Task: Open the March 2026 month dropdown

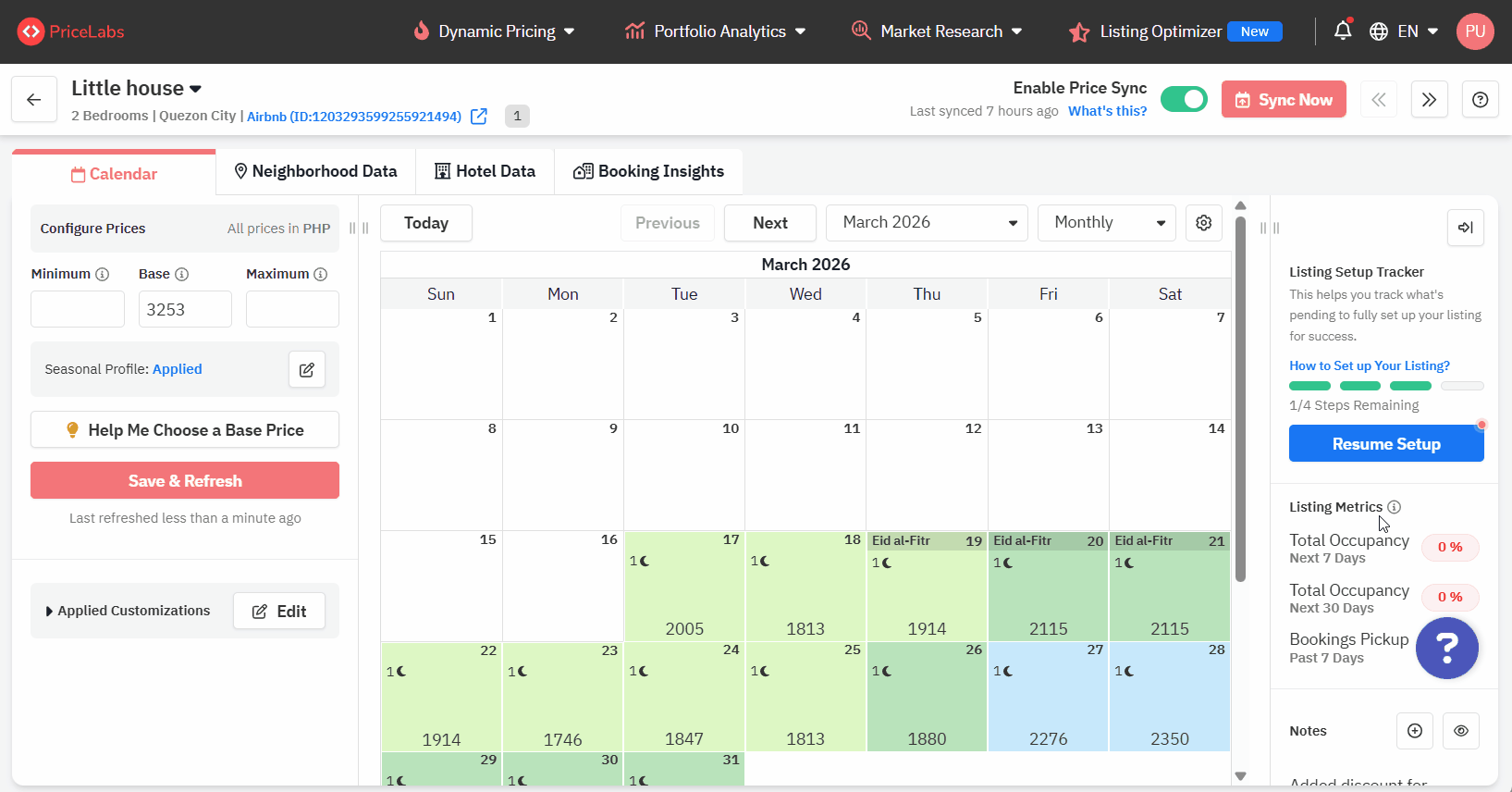Action: coord(926,223)
